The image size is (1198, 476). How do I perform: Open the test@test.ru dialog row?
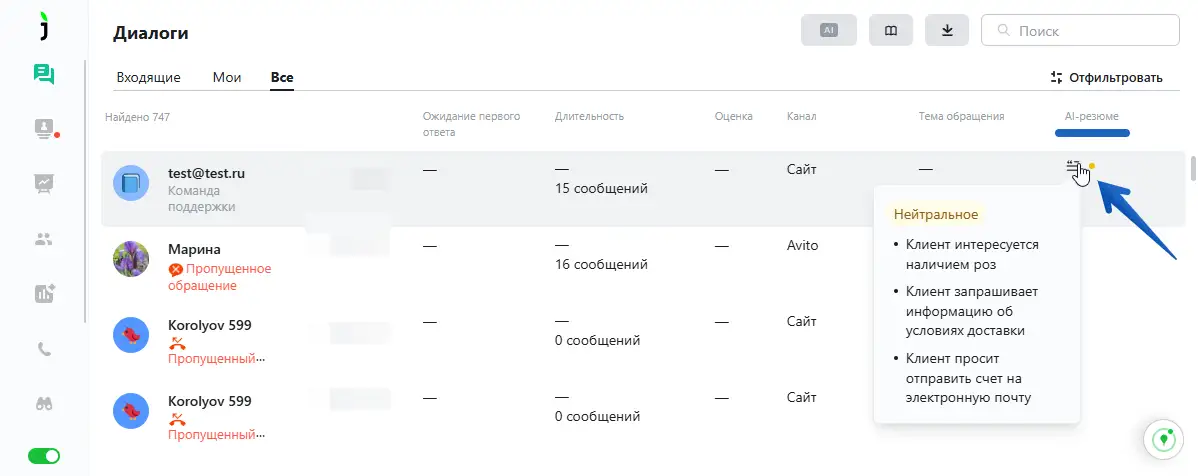(206, 173)
